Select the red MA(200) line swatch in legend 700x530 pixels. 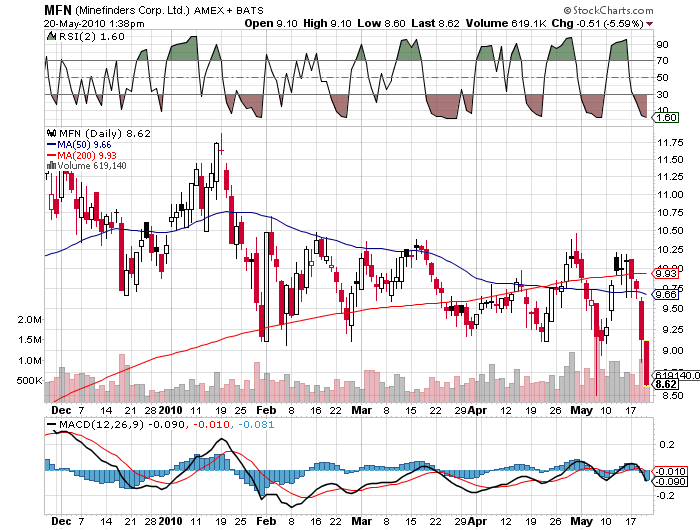click(x=52, y=155)
